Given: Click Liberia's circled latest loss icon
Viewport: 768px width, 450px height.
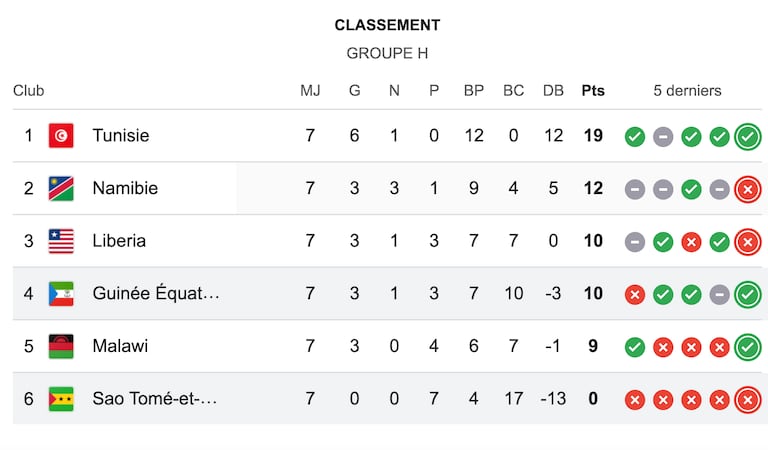Looking at the screenshot, I should [x=747, y=242].
